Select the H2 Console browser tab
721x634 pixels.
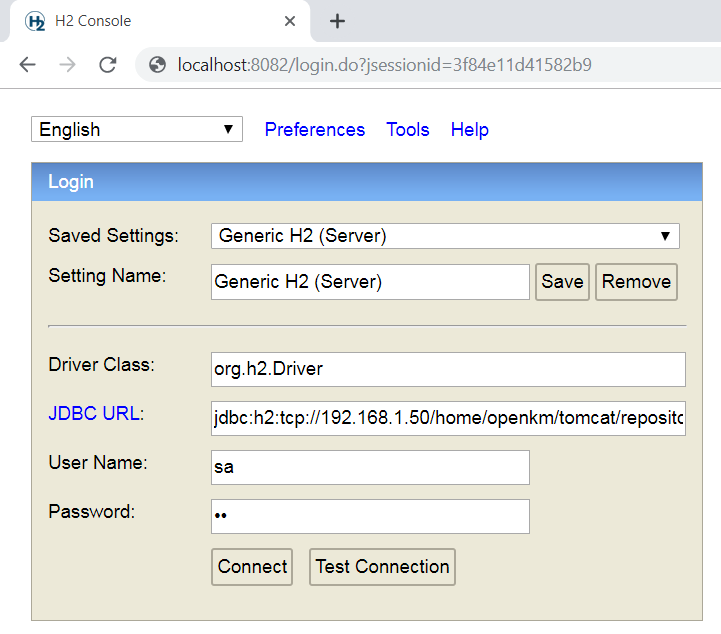point(150,21)
